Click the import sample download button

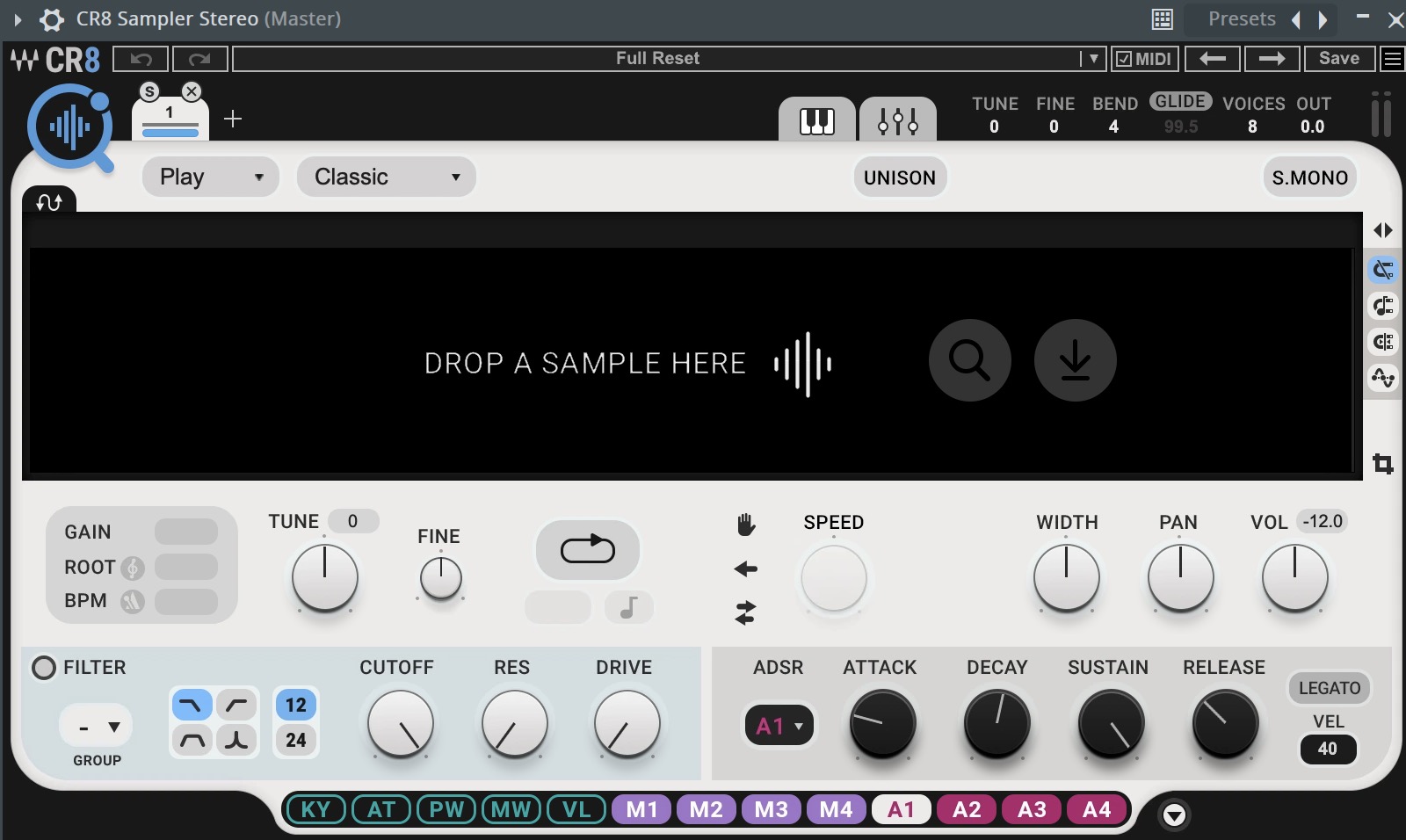pyautogui.click(x=1075, y=360)
